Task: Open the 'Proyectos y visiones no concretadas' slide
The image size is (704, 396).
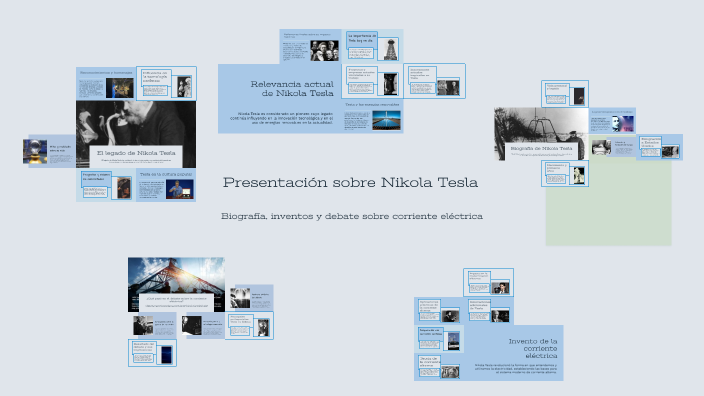Action: tap(106, 185)
